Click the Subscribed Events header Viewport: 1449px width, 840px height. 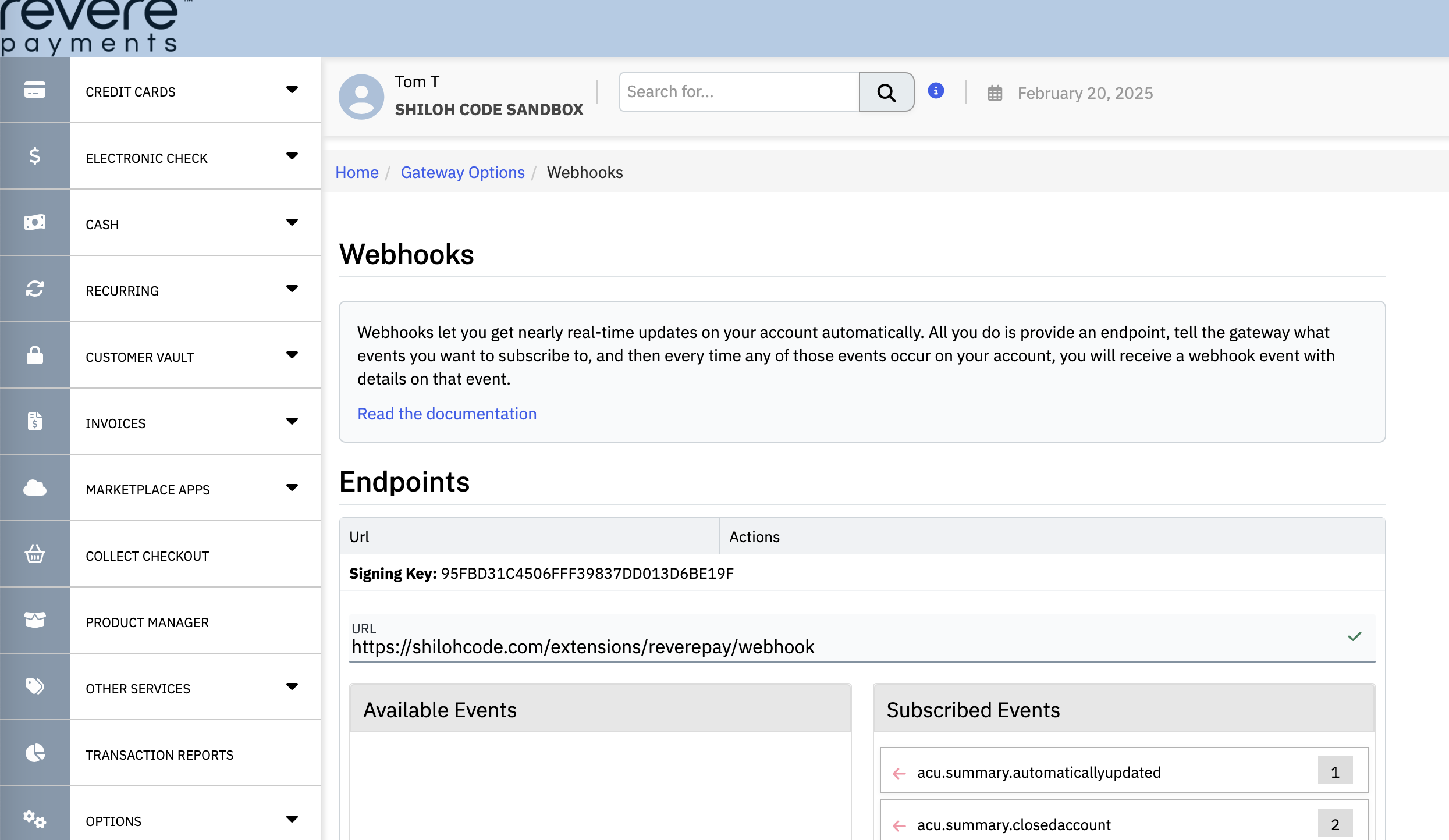[1124, 709]
